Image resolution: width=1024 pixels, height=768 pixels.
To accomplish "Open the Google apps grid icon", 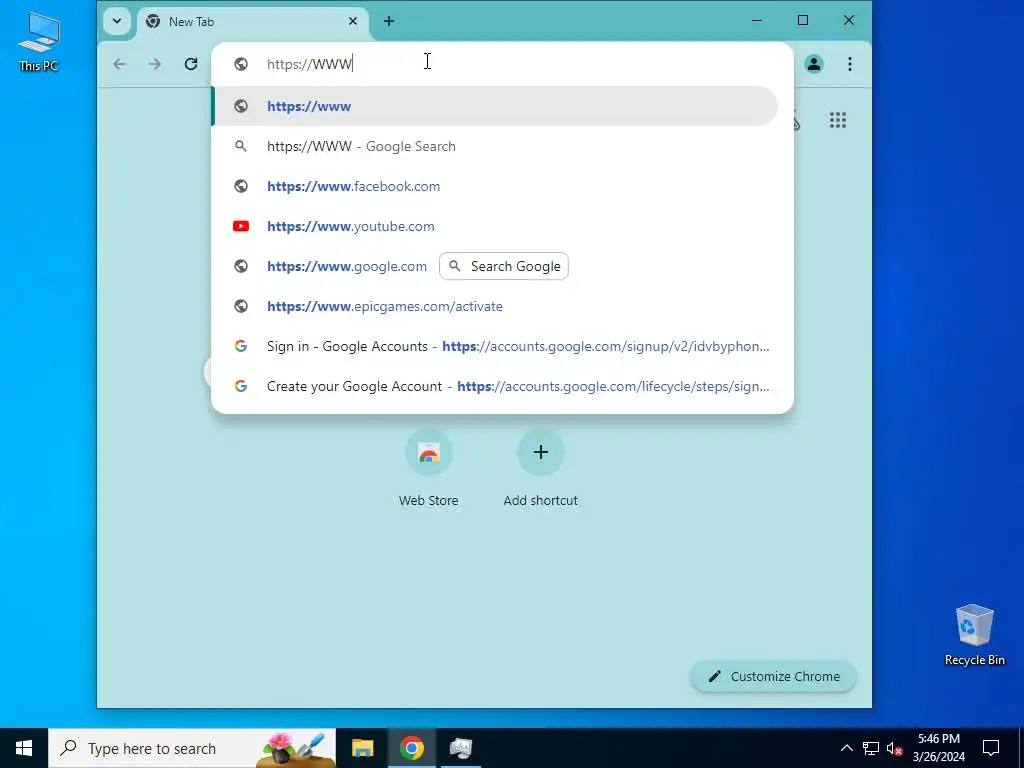I will click(838, 120).
